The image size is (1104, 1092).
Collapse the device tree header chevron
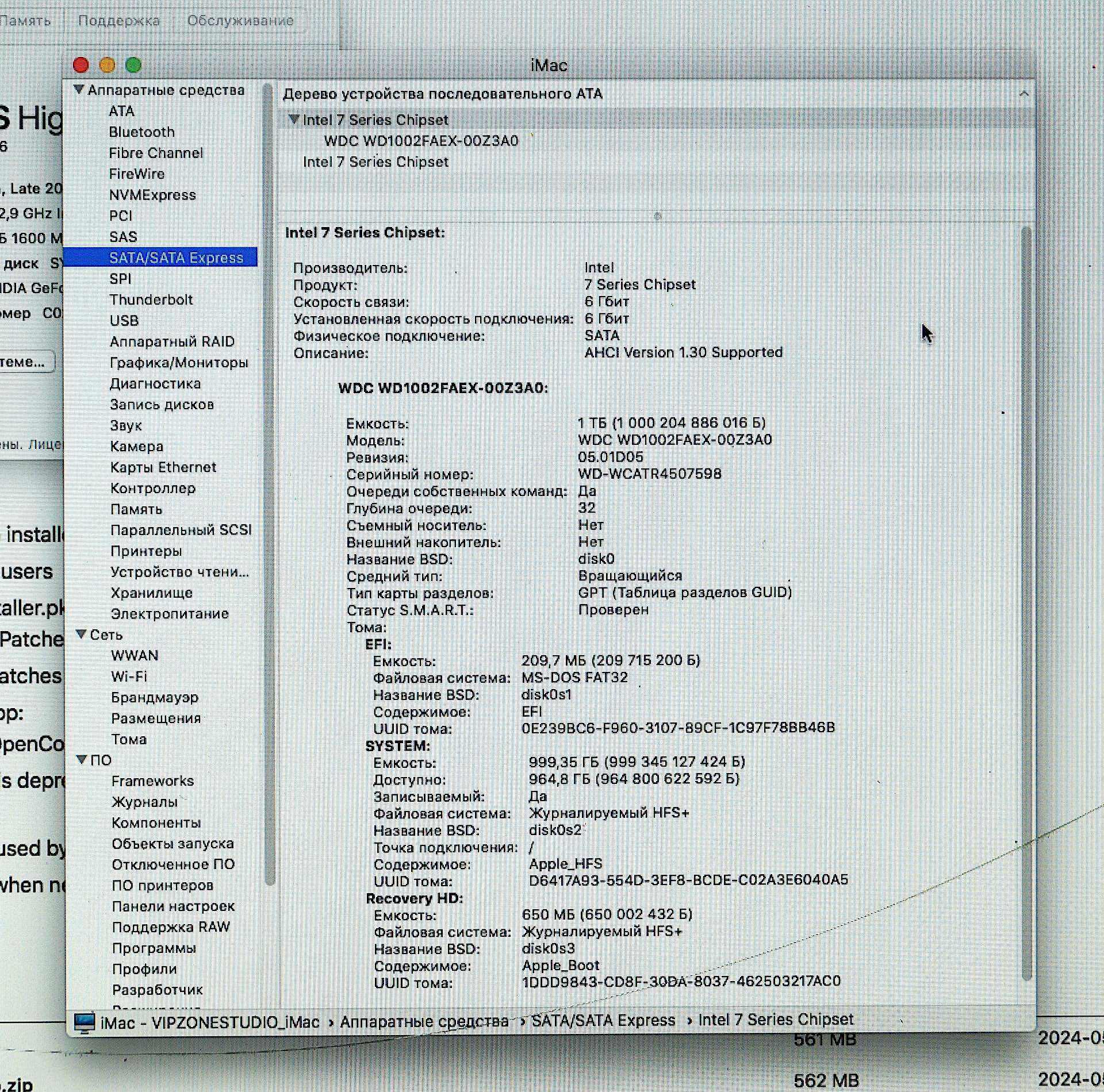1023,94
